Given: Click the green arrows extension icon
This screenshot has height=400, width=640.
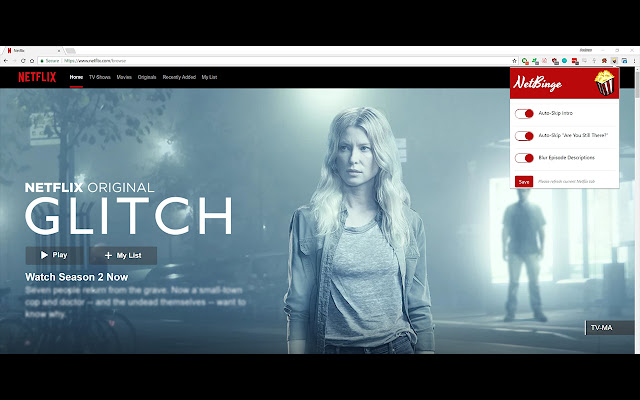Looking at the screenshot, I should point(535,61).
